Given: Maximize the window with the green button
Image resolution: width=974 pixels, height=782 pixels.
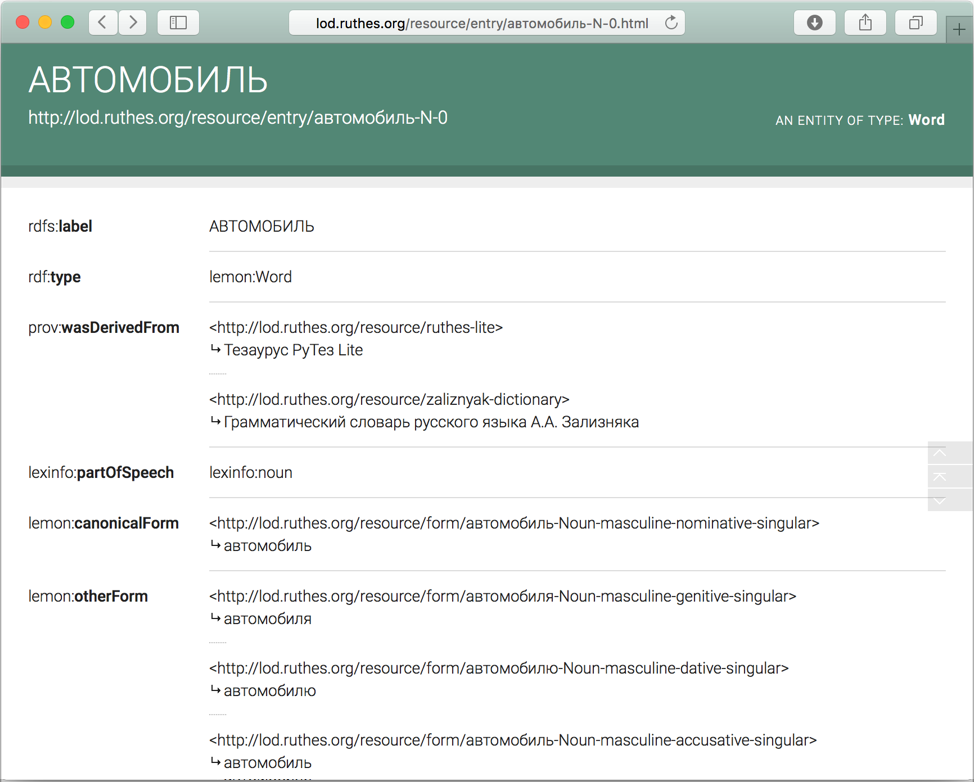Looking at the screenshot, I should click(68, 23).
